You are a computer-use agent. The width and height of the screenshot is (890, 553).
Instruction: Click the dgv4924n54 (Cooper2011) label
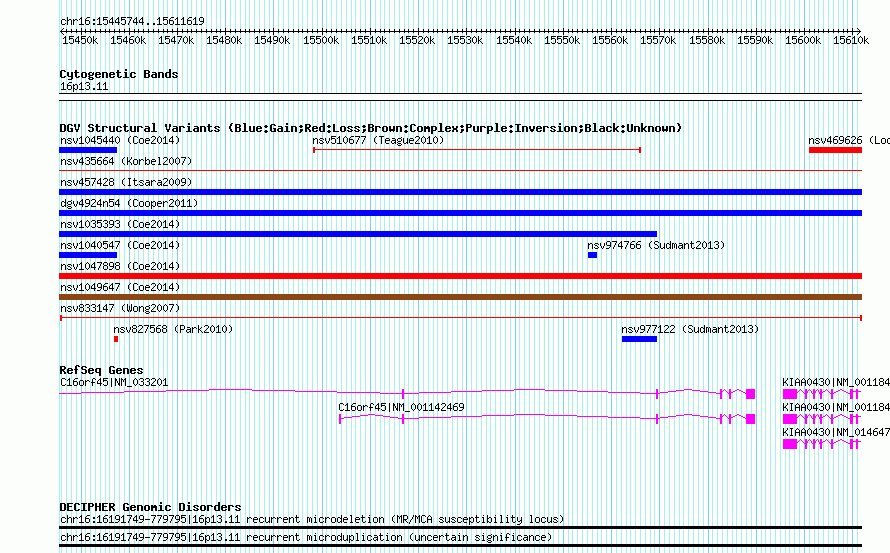pyautogui.click(x=129, y=203)
